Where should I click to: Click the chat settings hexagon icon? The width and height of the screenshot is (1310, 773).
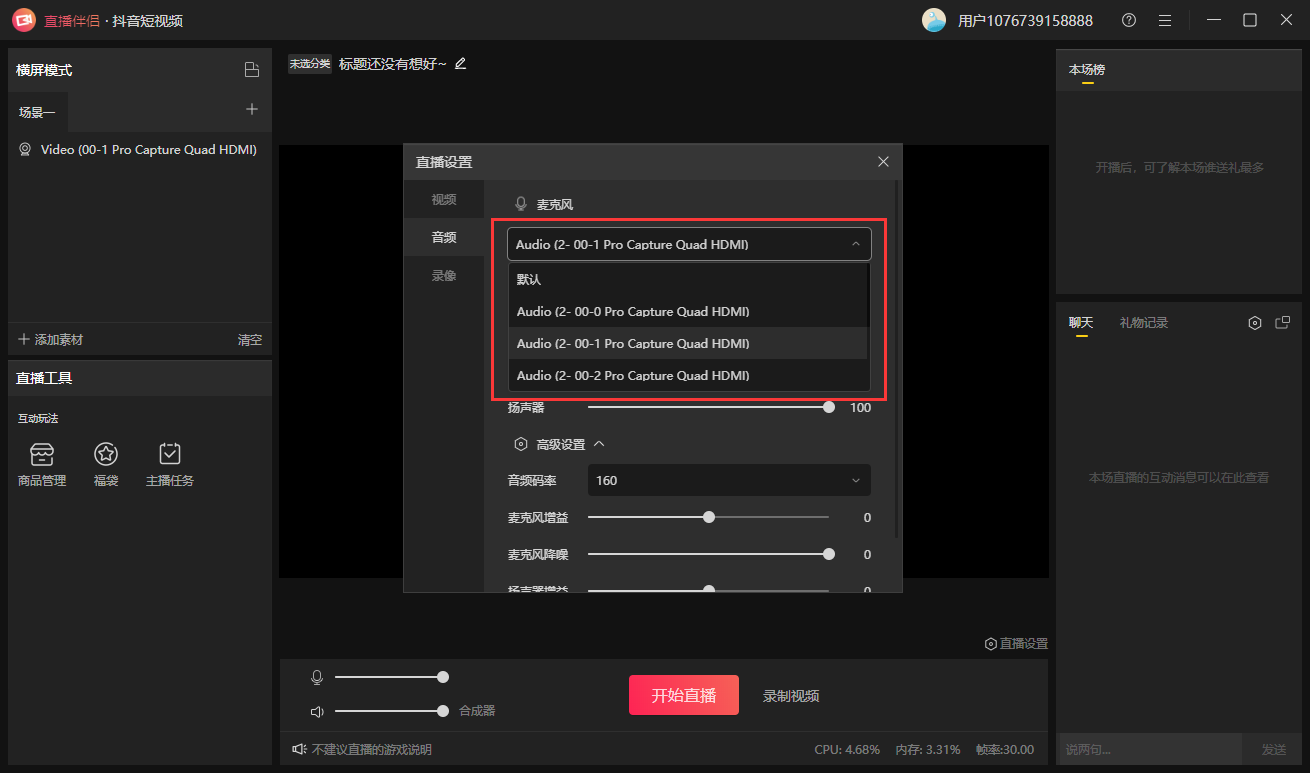click(x=1255, y=323)
